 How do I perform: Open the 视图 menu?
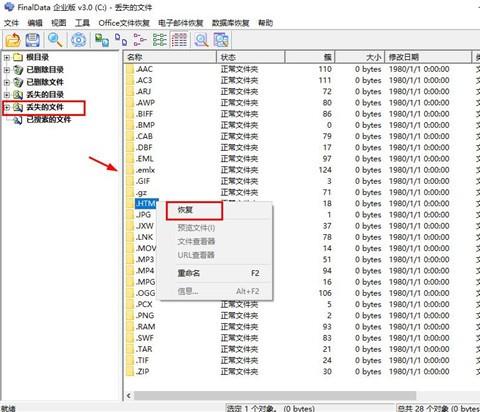pyautogui.click(x=59, y=23)
